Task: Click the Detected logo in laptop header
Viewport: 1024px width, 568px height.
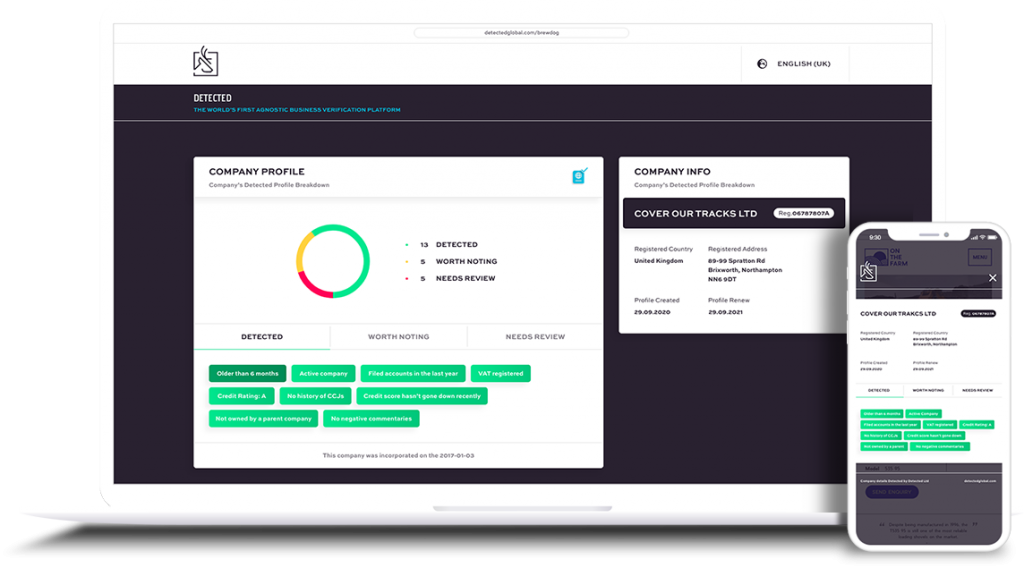Action: (206, 61)
